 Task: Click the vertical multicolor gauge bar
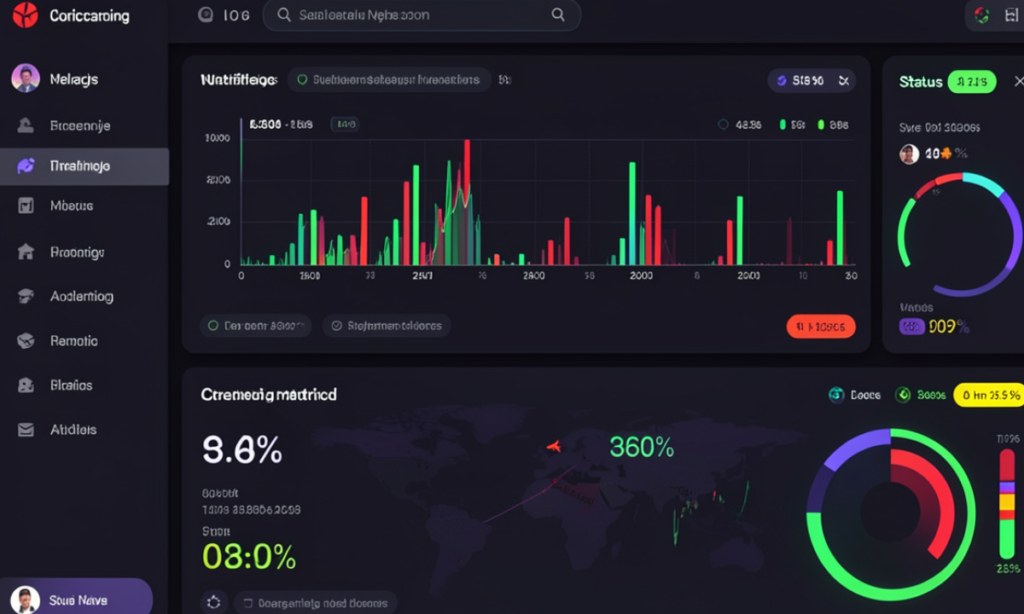[1007, 503]
